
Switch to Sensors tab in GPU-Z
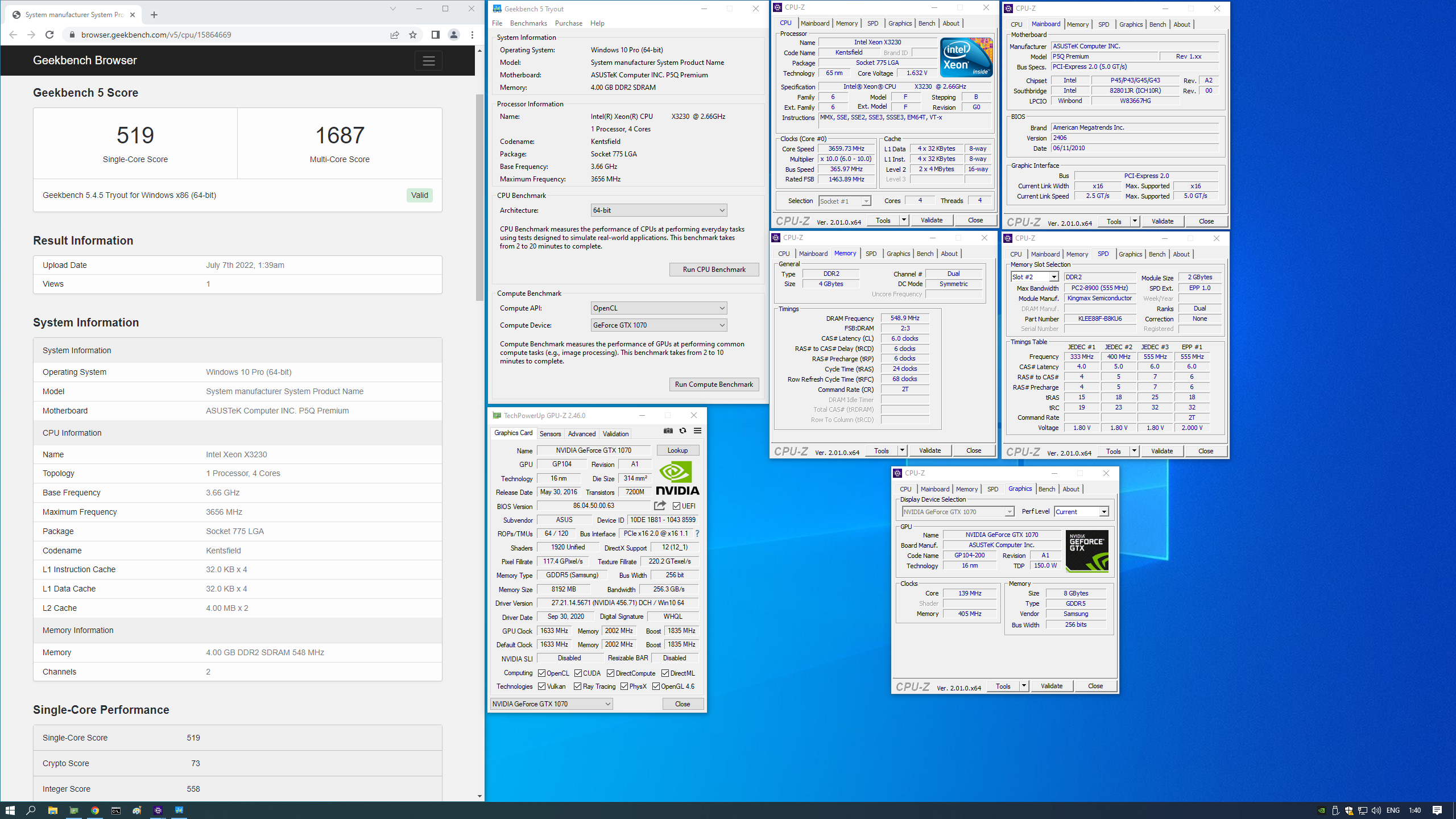[x=550, y=433]
